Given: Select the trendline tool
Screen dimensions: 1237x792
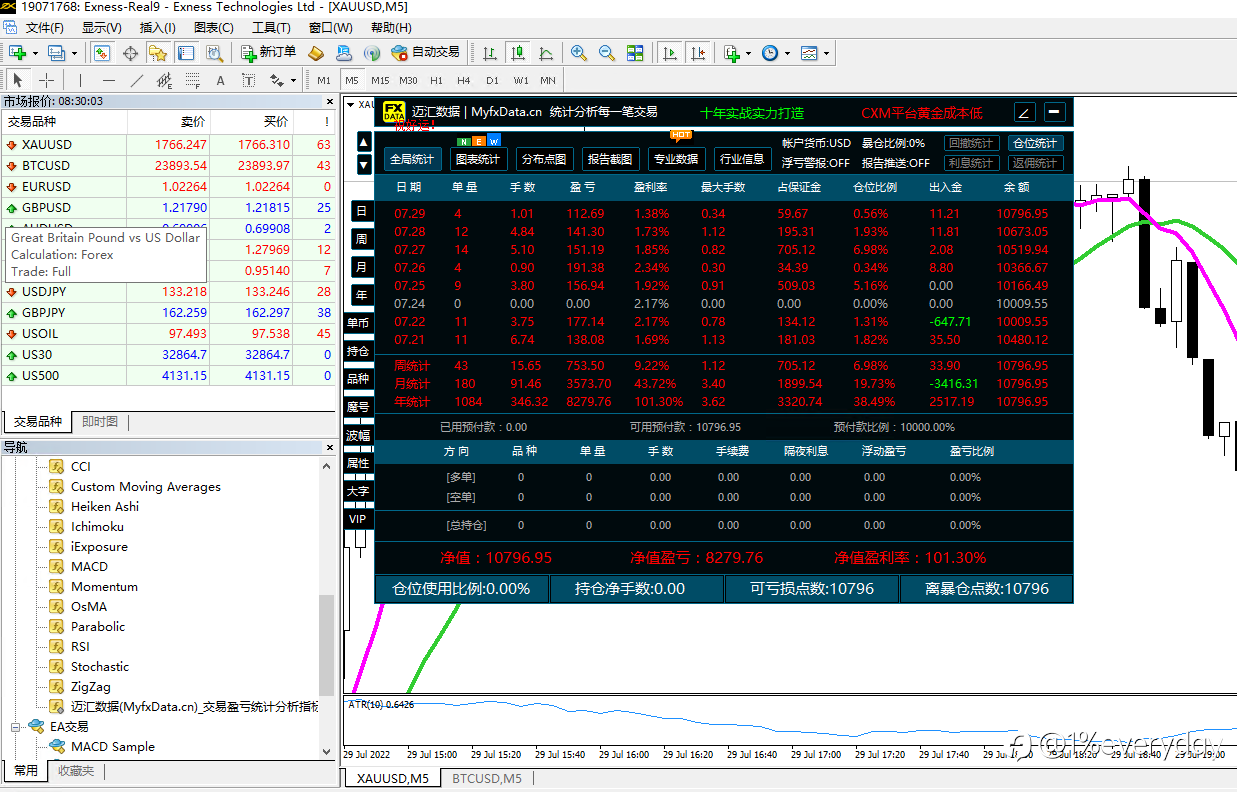Looking at the screenshot, I should click(137, 80).
